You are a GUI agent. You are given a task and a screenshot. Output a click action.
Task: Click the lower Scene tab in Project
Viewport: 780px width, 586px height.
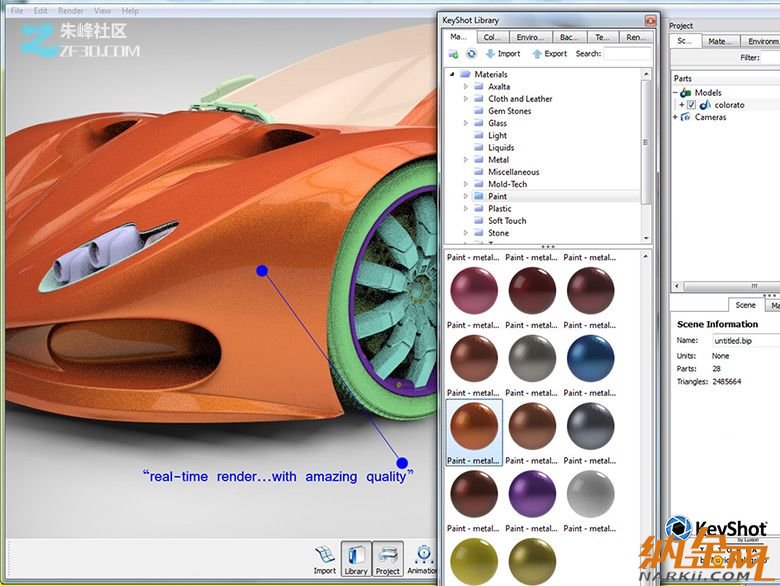(x=745, y=305)
